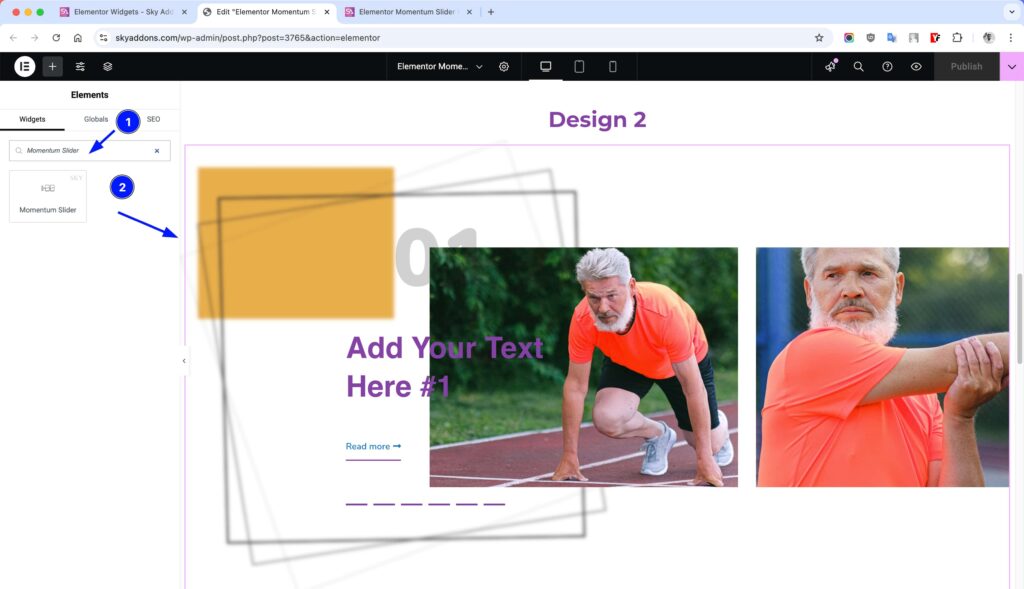
Task: Preview changes with the eye icon
Action: point(916,66)
